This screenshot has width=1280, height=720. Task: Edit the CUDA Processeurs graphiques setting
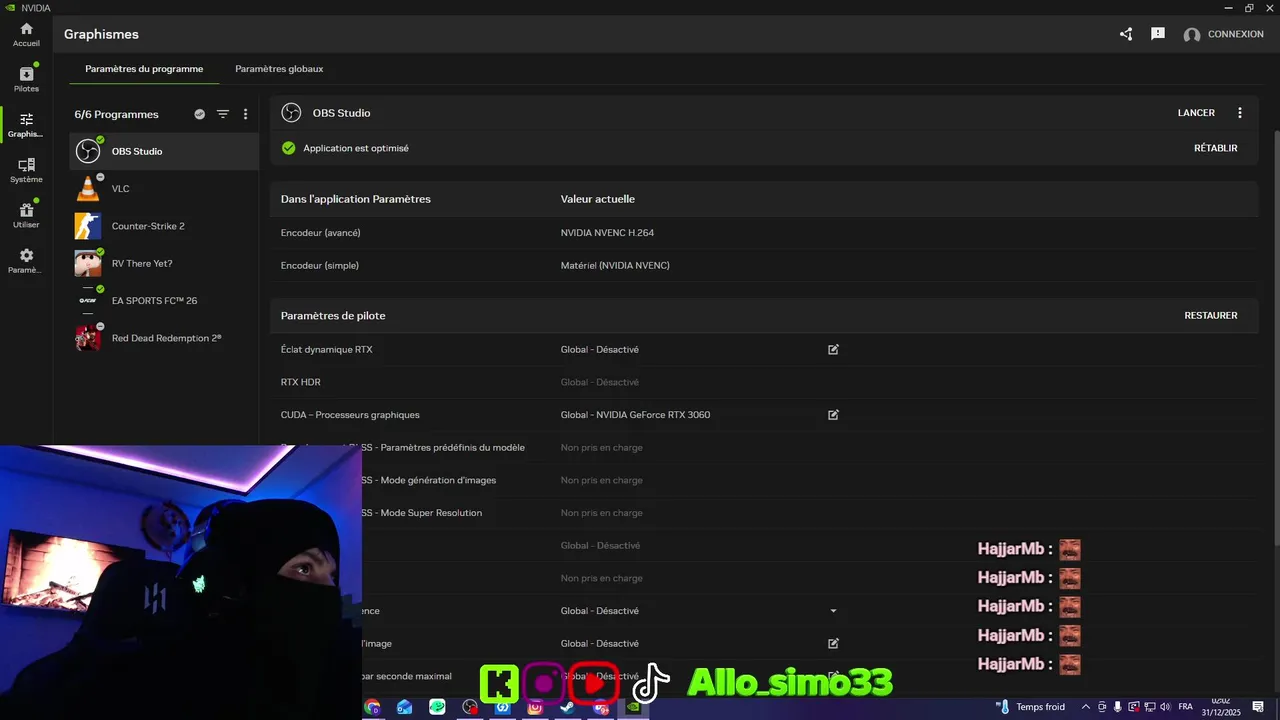[833, 414]
